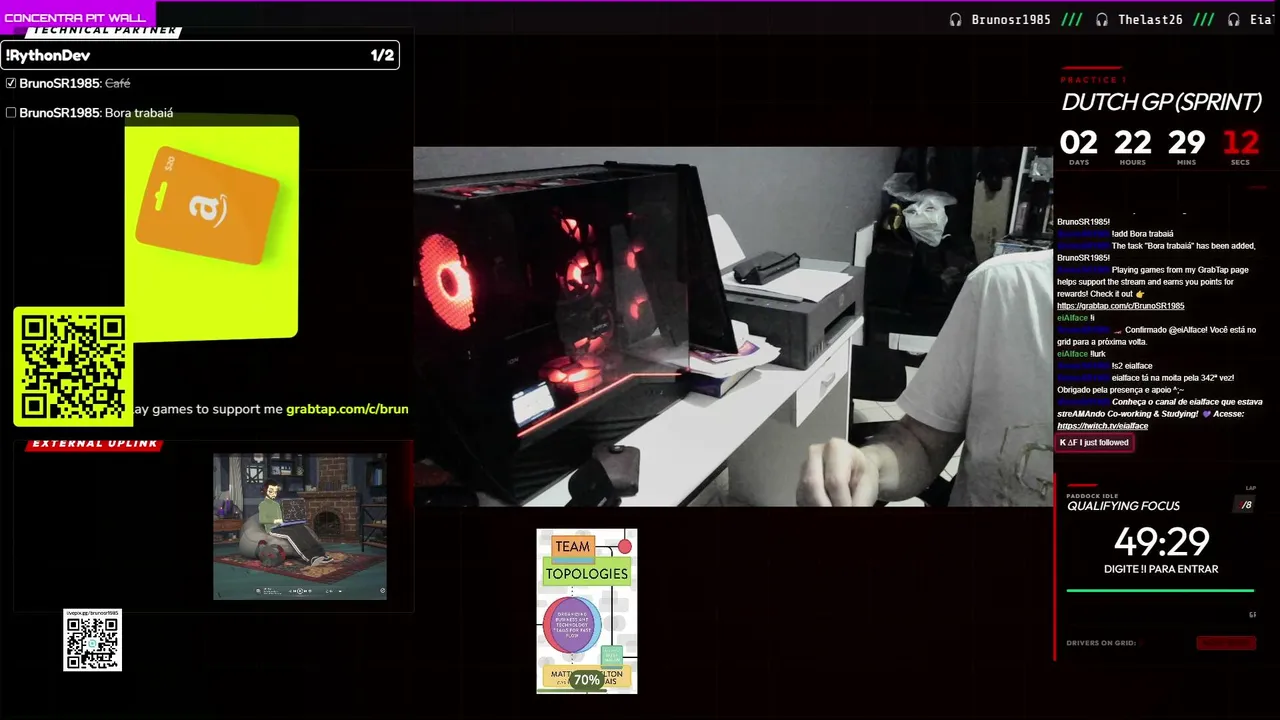The width and height of the screenshot is (1280, 720).
Task: Click the small white QR code
Action: 93,640
